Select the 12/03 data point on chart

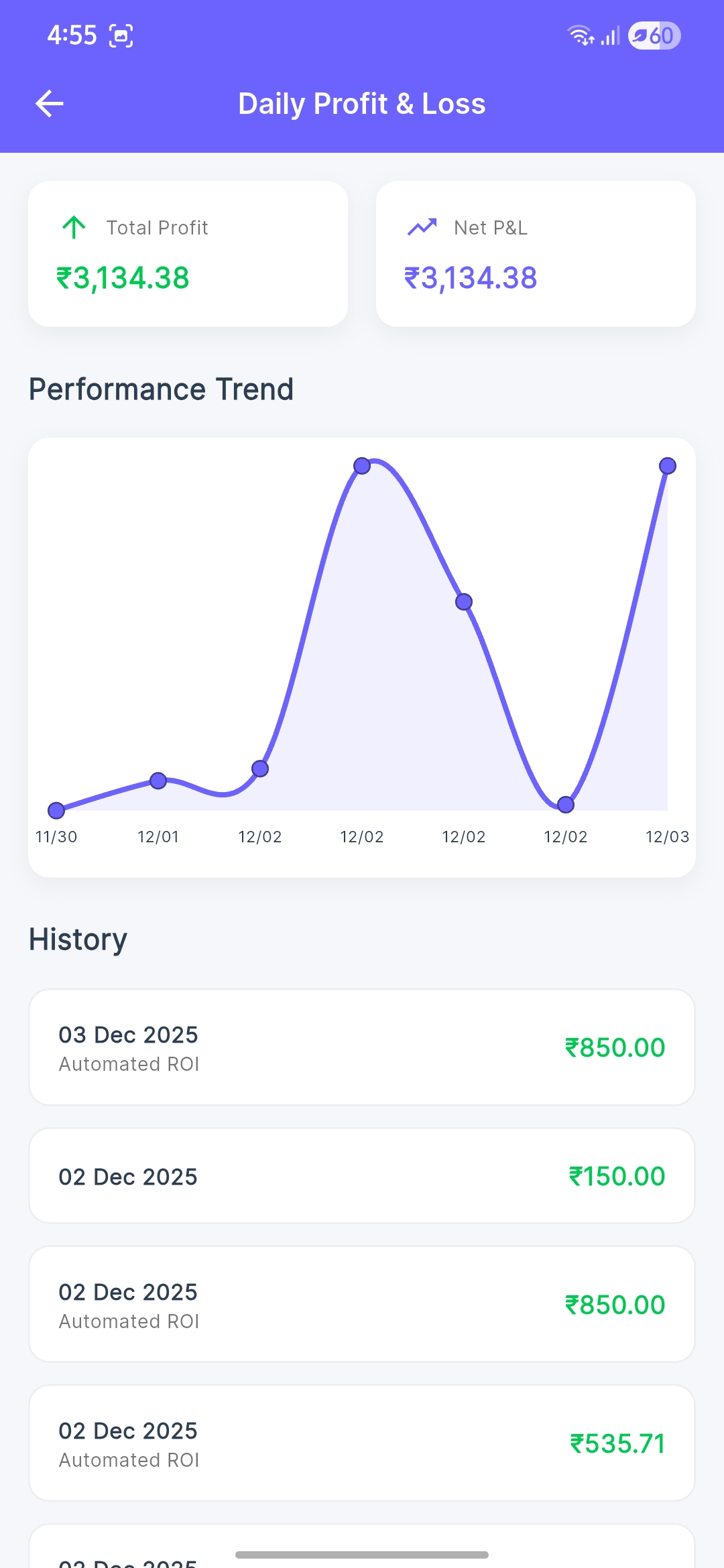[x=668, y=466]
